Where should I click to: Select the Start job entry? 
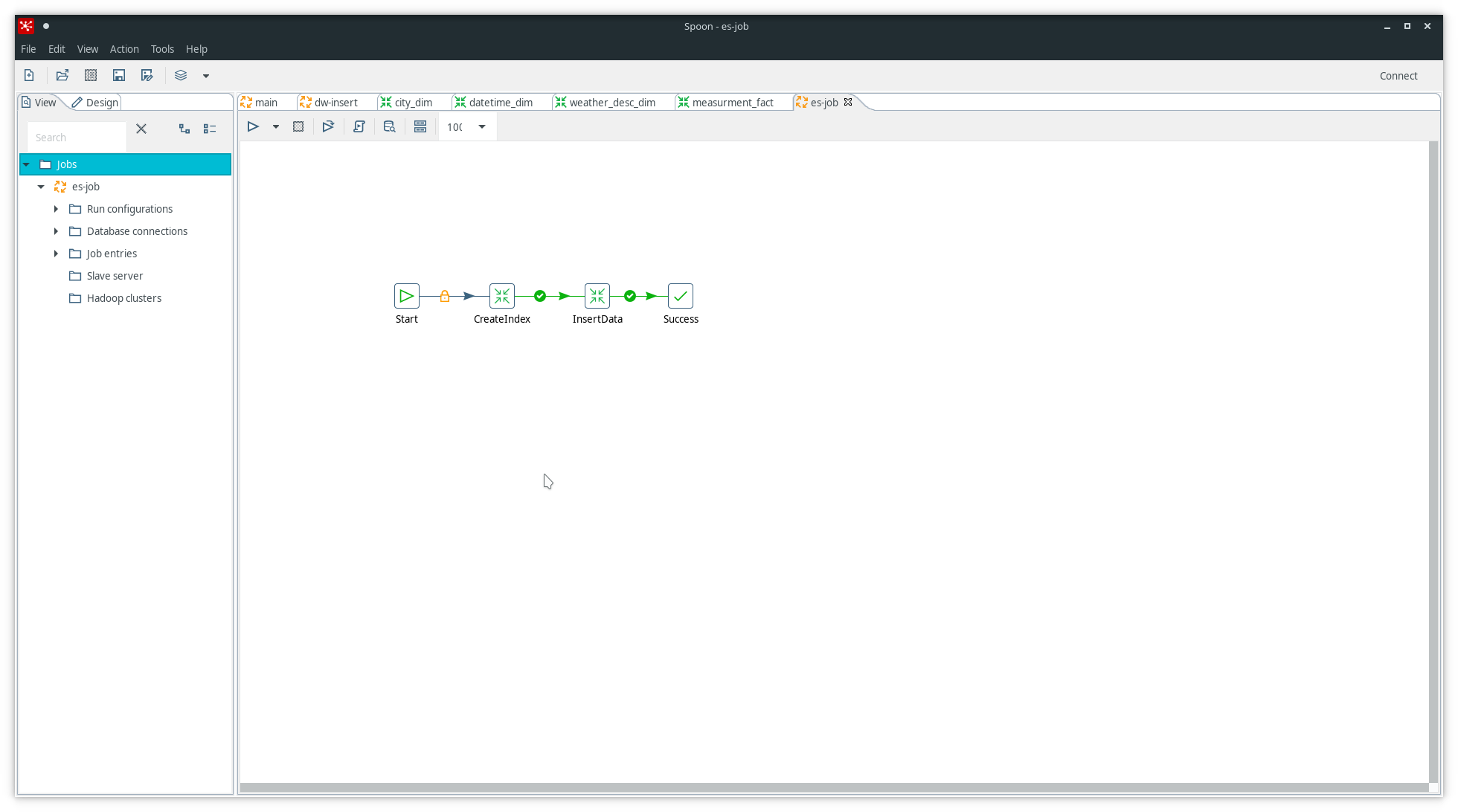[407, 296]
